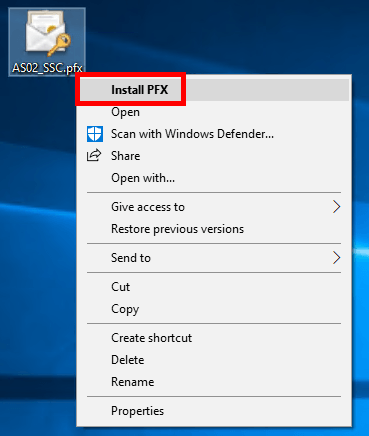
Task: Click the Share arrow icon
Action: click(94, 156)
